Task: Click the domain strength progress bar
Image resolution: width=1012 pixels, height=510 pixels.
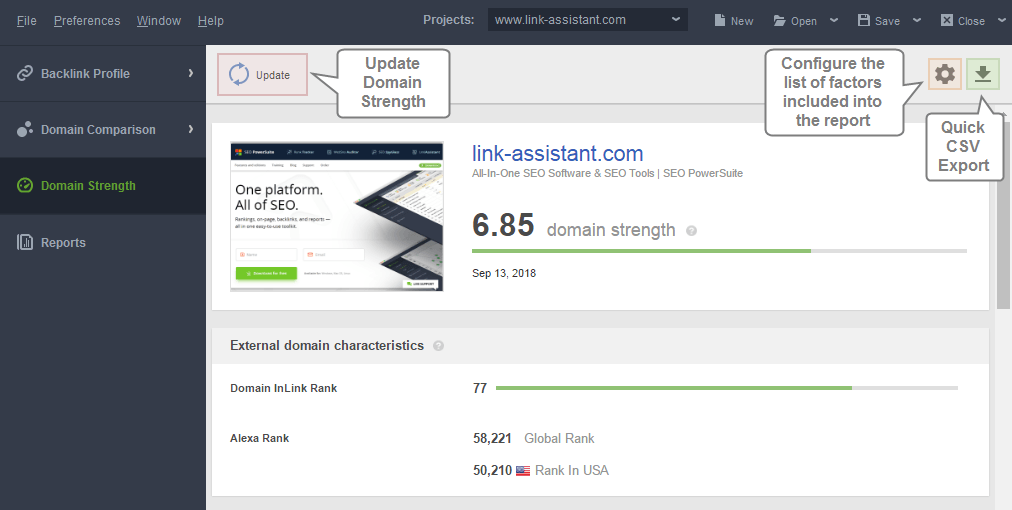Action: click(x=719, y=250)
